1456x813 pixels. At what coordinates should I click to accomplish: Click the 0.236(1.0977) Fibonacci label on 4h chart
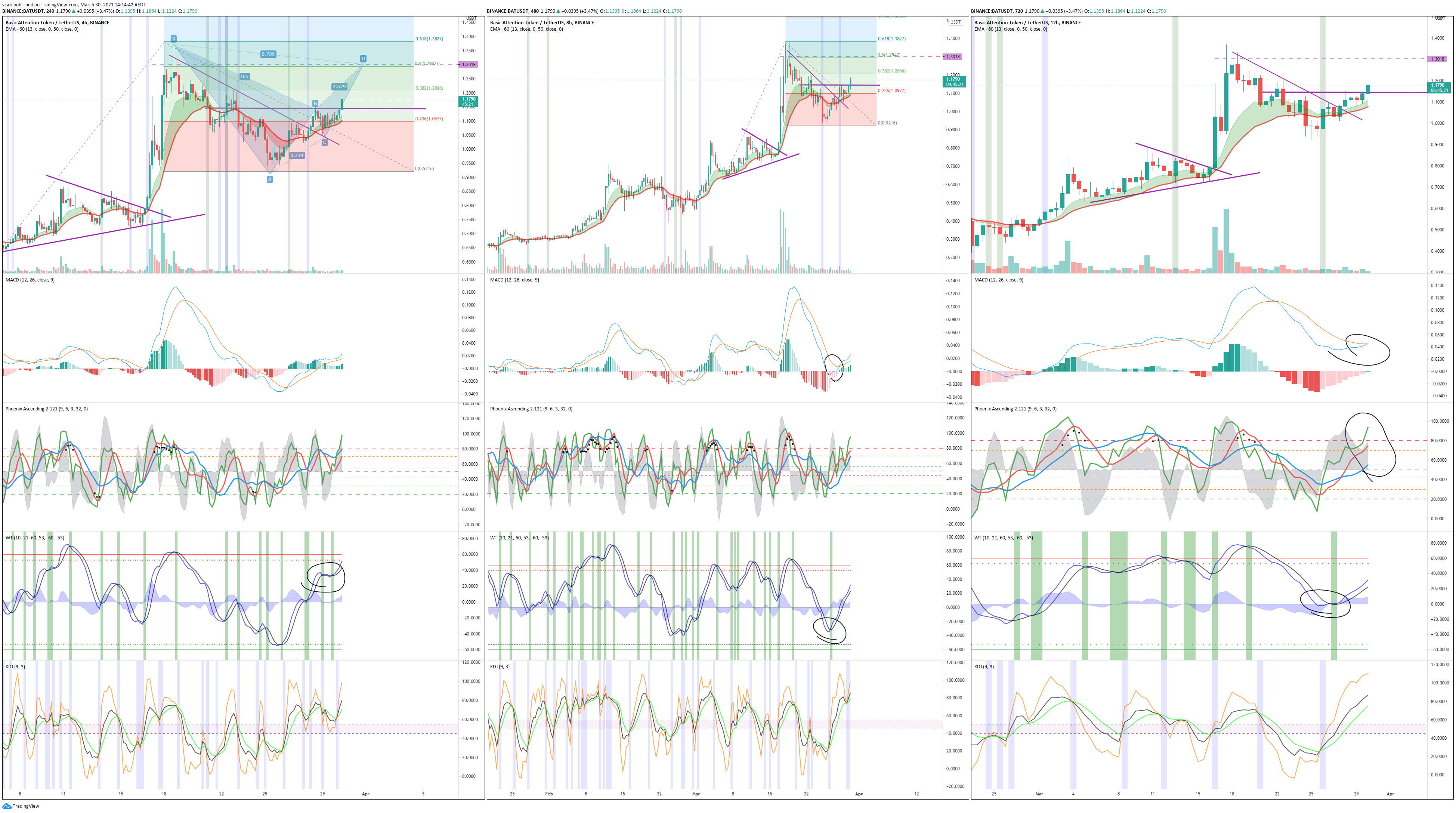coord(429,119)
